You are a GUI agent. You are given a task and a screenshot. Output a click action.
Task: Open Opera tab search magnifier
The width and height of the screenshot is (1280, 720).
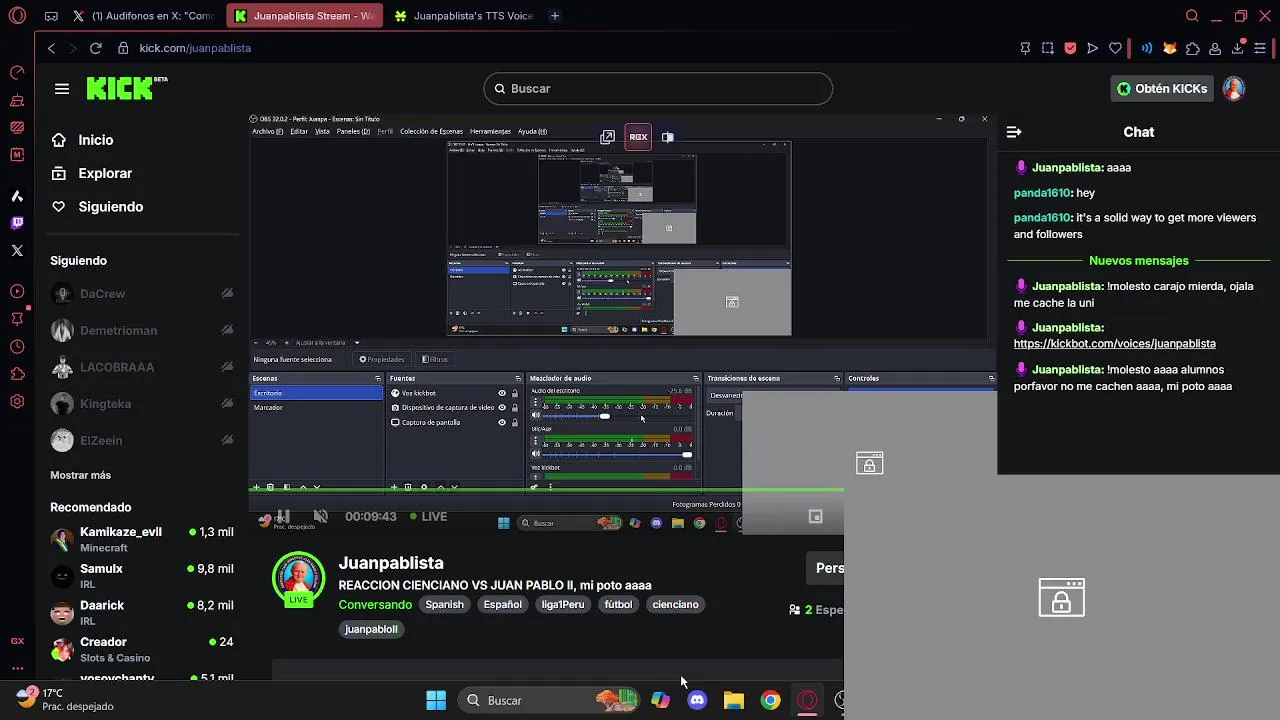coord(1192,16)
